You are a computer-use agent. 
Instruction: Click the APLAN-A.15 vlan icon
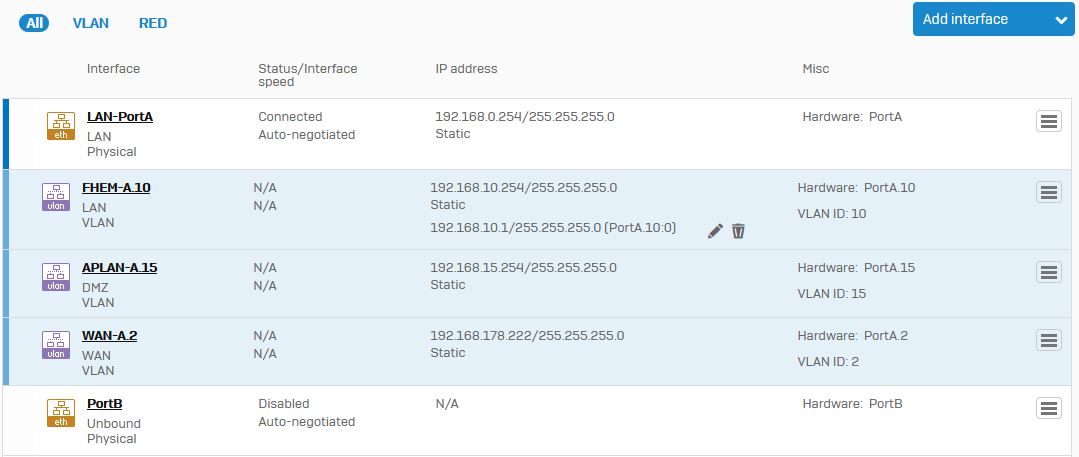(56, 277)
